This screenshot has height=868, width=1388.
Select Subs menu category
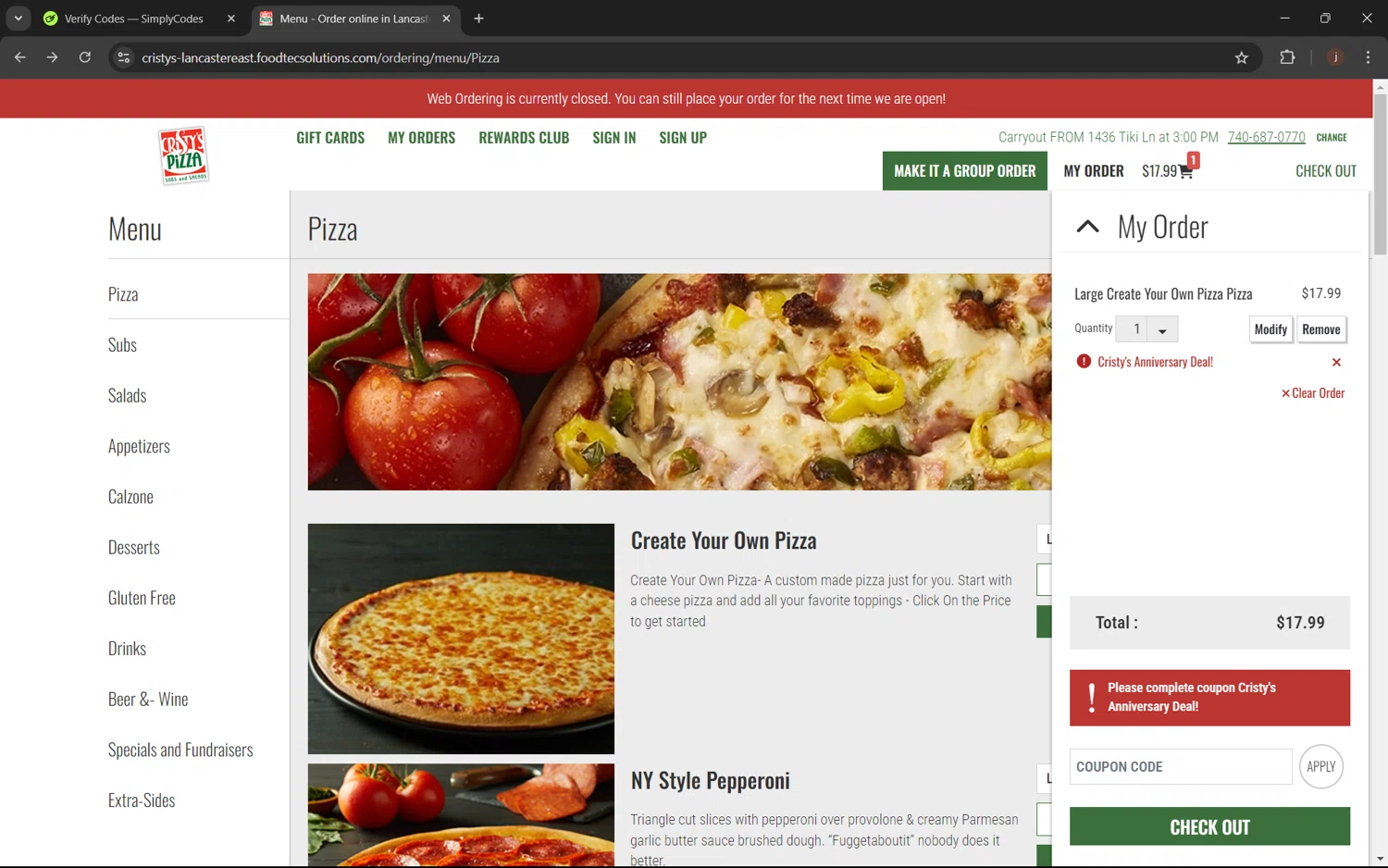coord(122,345)
